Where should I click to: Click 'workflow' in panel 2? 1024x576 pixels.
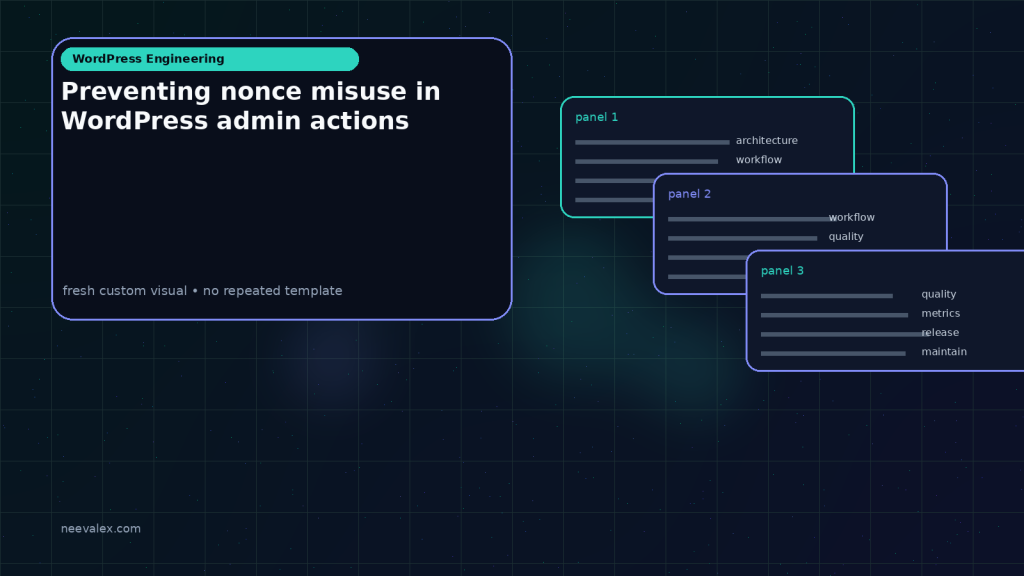pyautogui.click(x=852, y=217)
